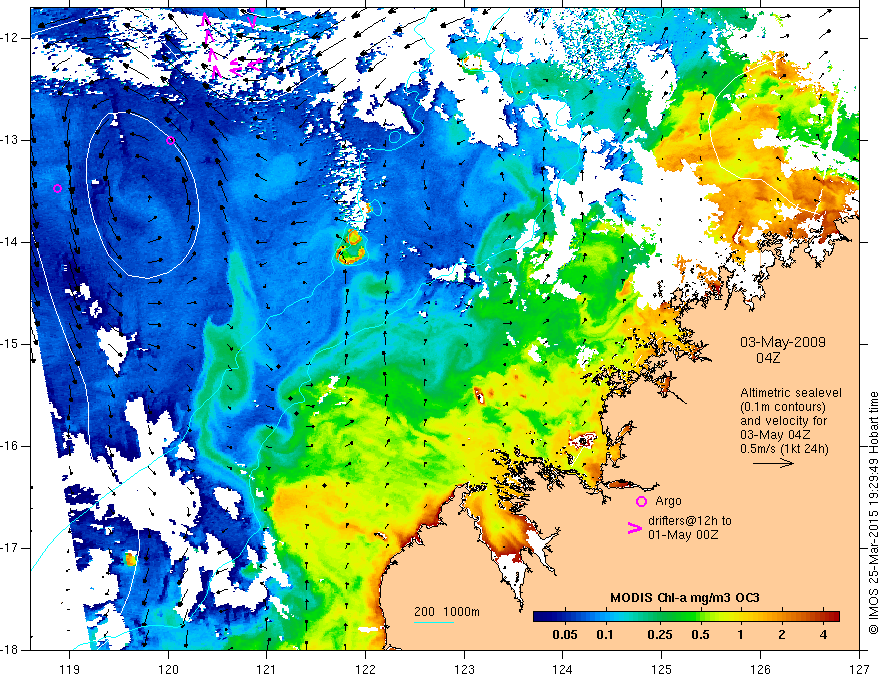Click the "0.5m/s (1kt 24h)" scale text
The image size is (880, 680).
pyautogui.click(x=784, y=449)
